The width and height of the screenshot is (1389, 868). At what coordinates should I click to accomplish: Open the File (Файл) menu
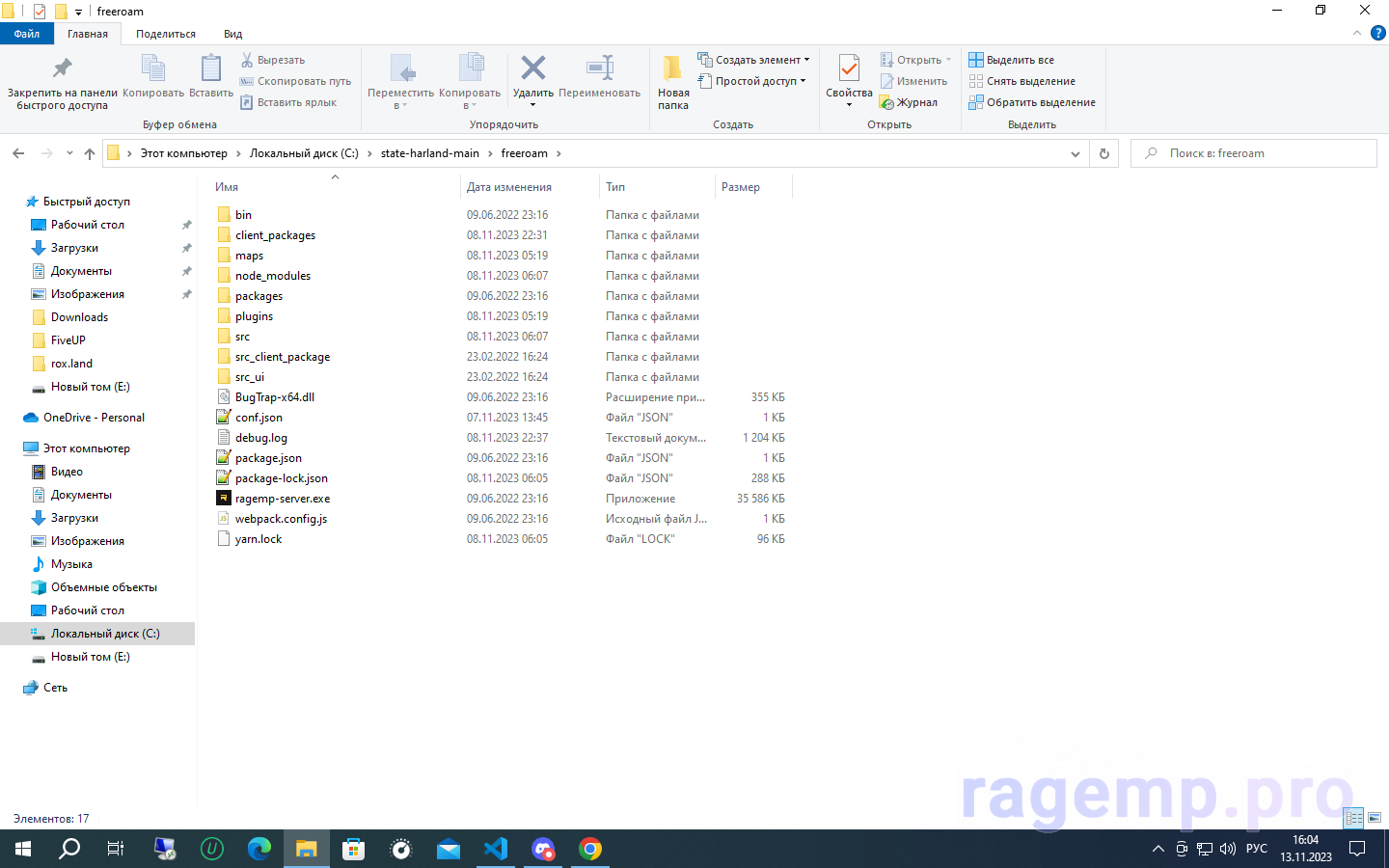[27, 34]
